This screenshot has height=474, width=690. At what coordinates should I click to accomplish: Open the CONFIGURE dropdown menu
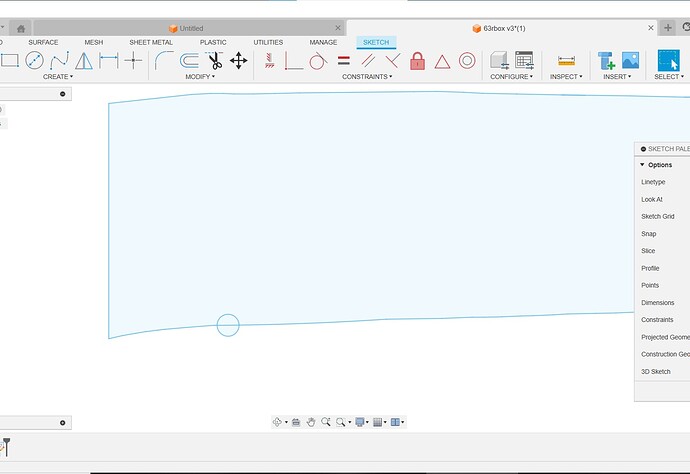click(x=511, y=77)
